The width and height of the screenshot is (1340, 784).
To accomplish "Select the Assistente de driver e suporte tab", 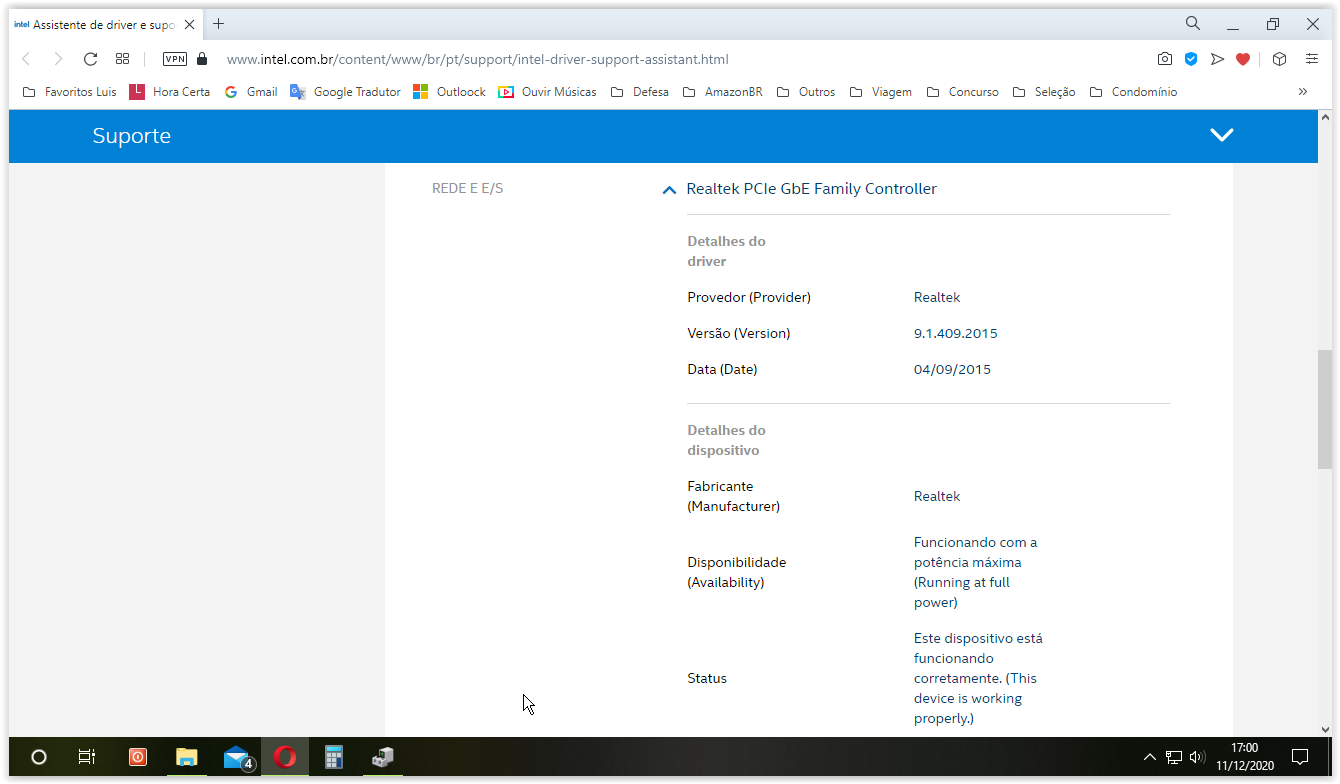I will tap(104, 24).
